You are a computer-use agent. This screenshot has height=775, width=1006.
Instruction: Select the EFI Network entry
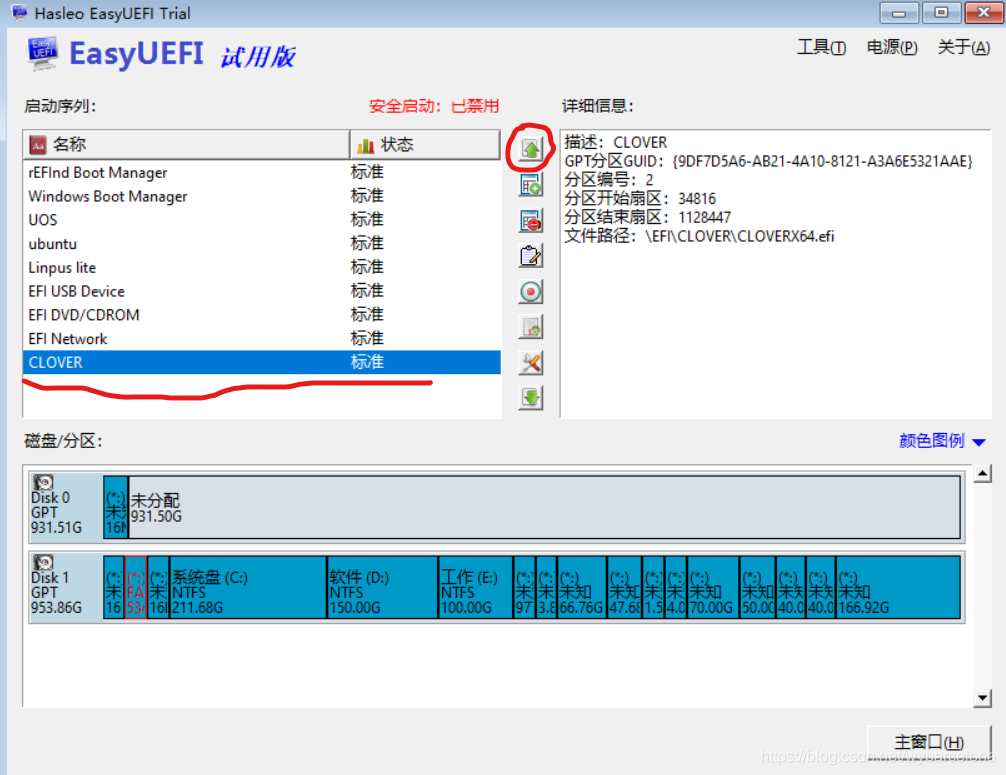[262, 339]
